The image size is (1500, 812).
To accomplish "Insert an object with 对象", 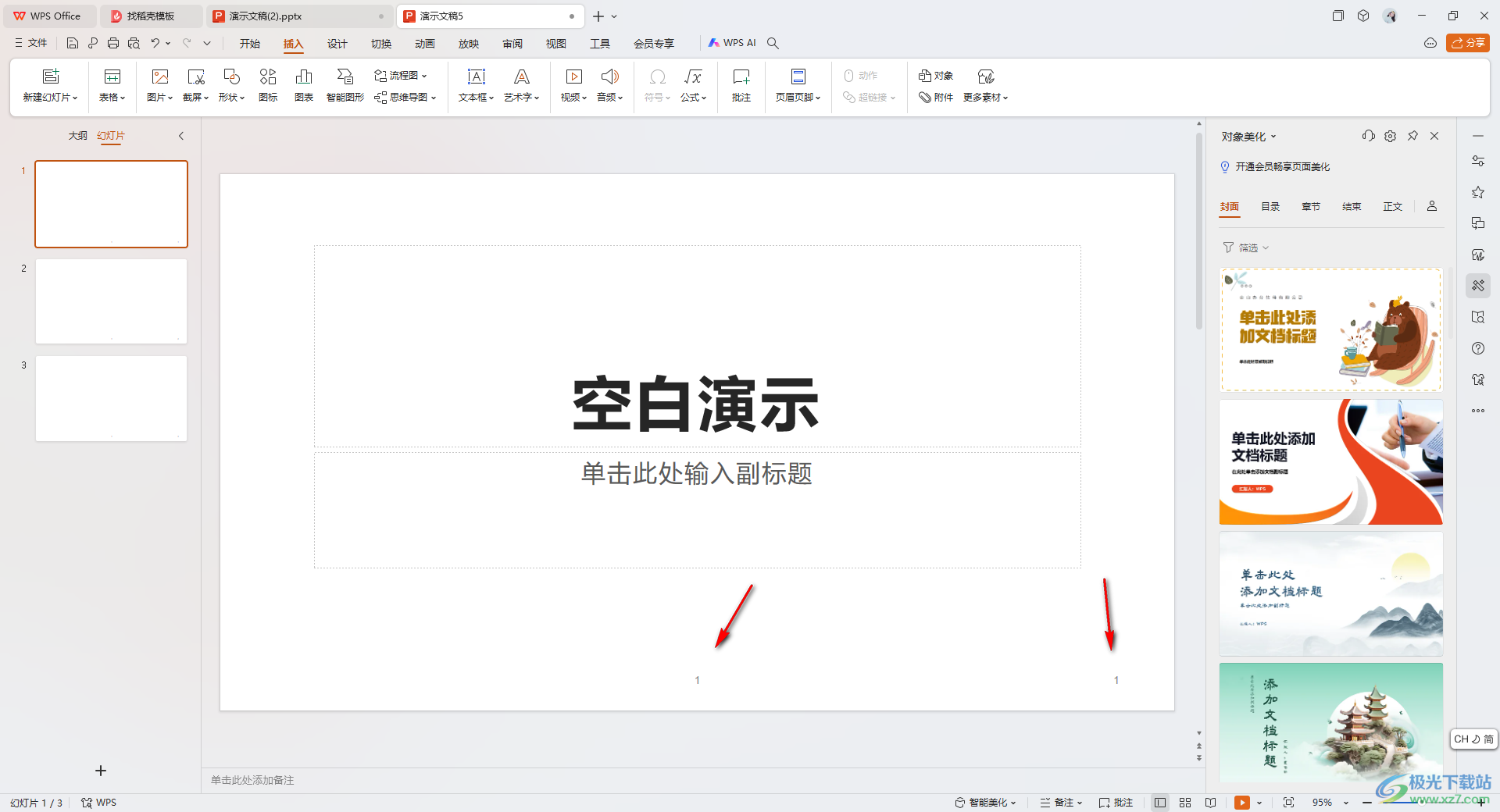I will click(x=936, y=76).
